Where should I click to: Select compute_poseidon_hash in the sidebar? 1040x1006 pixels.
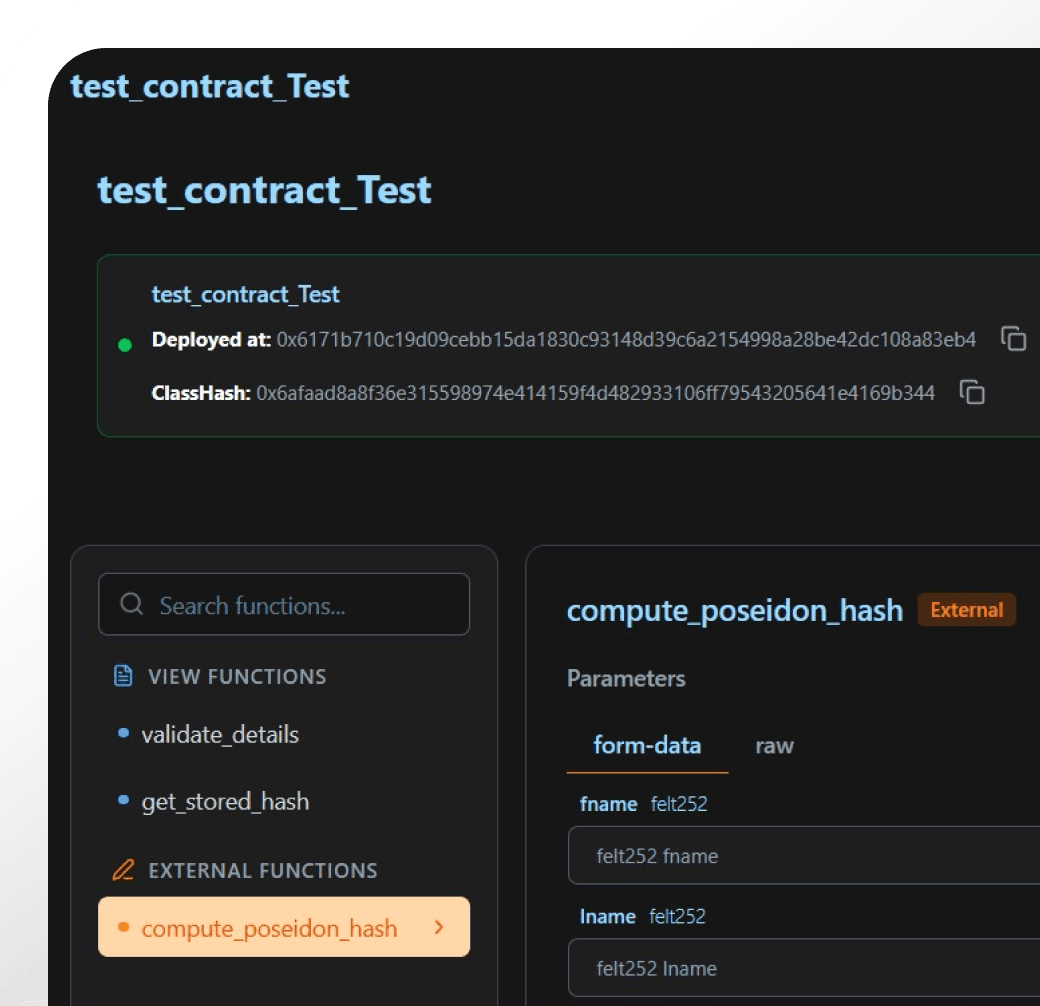tap(269, 928)
